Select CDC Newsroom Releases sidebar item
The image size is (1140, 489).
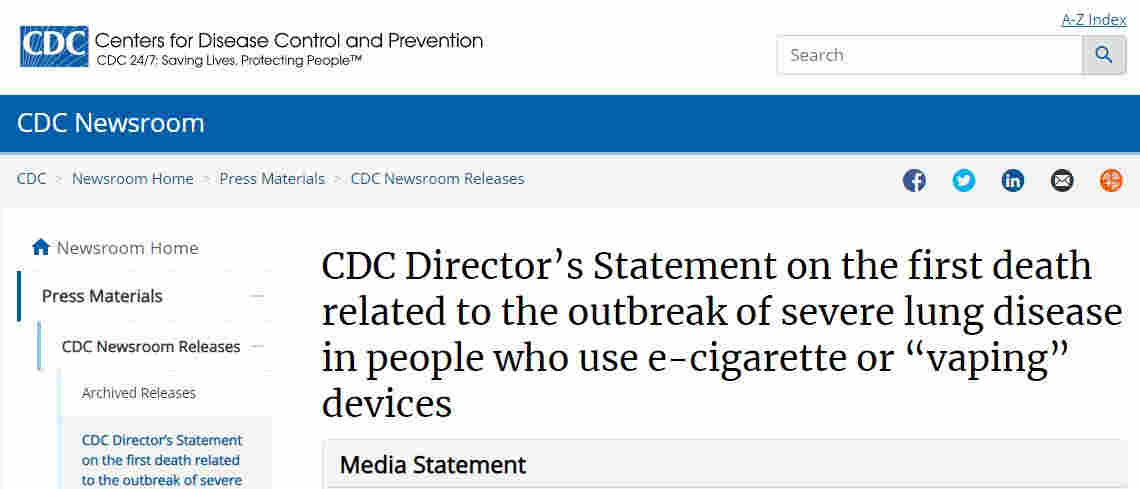tap(151, 346)
